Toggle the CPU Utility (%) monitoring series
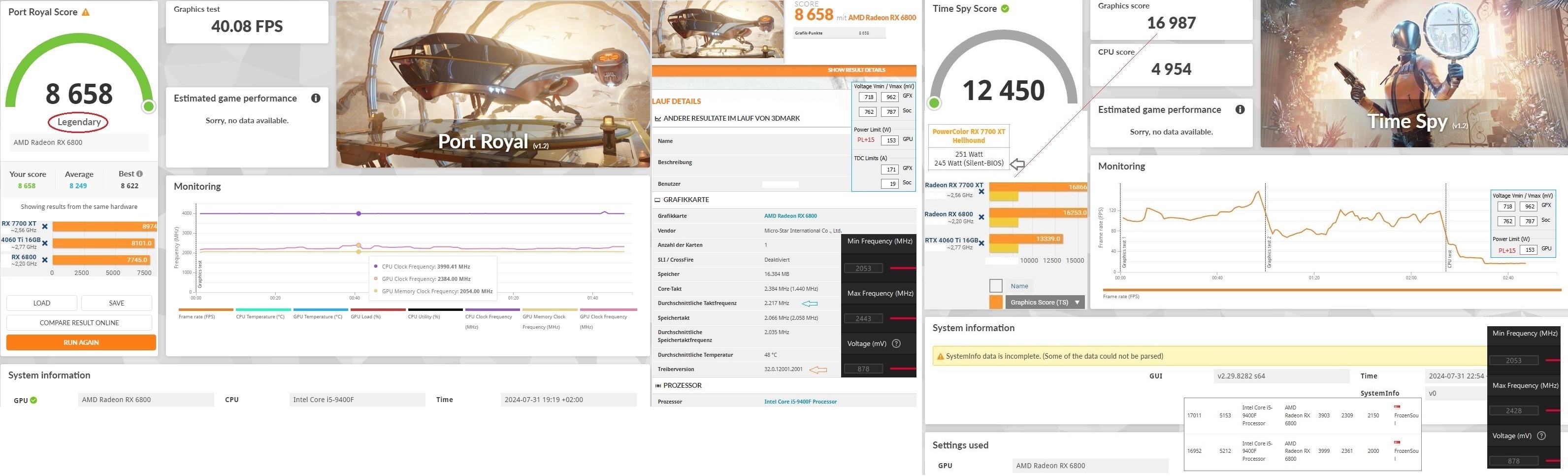This screenshot has height=476, width=1568. [435, 314]
